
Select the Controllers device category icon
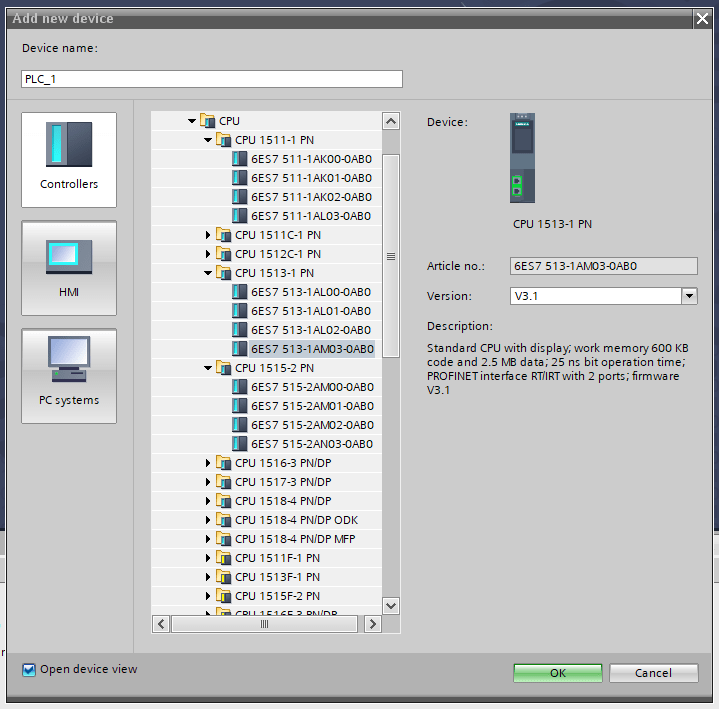click(x=69, y=146)
